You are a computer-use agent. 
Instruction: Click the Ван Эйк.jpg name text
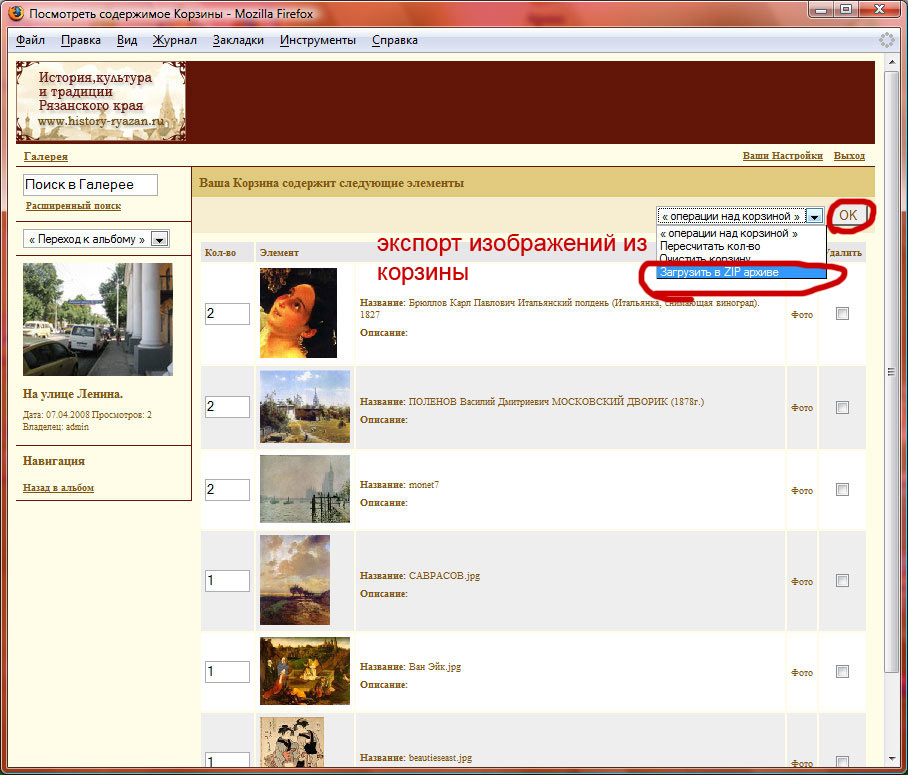(x=435, y=667)
